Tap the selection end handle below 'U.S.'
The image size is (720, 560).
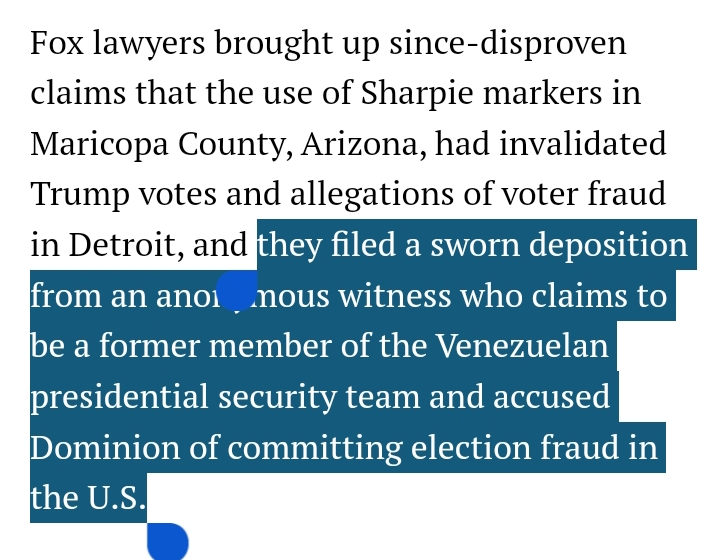coord(168,541)
